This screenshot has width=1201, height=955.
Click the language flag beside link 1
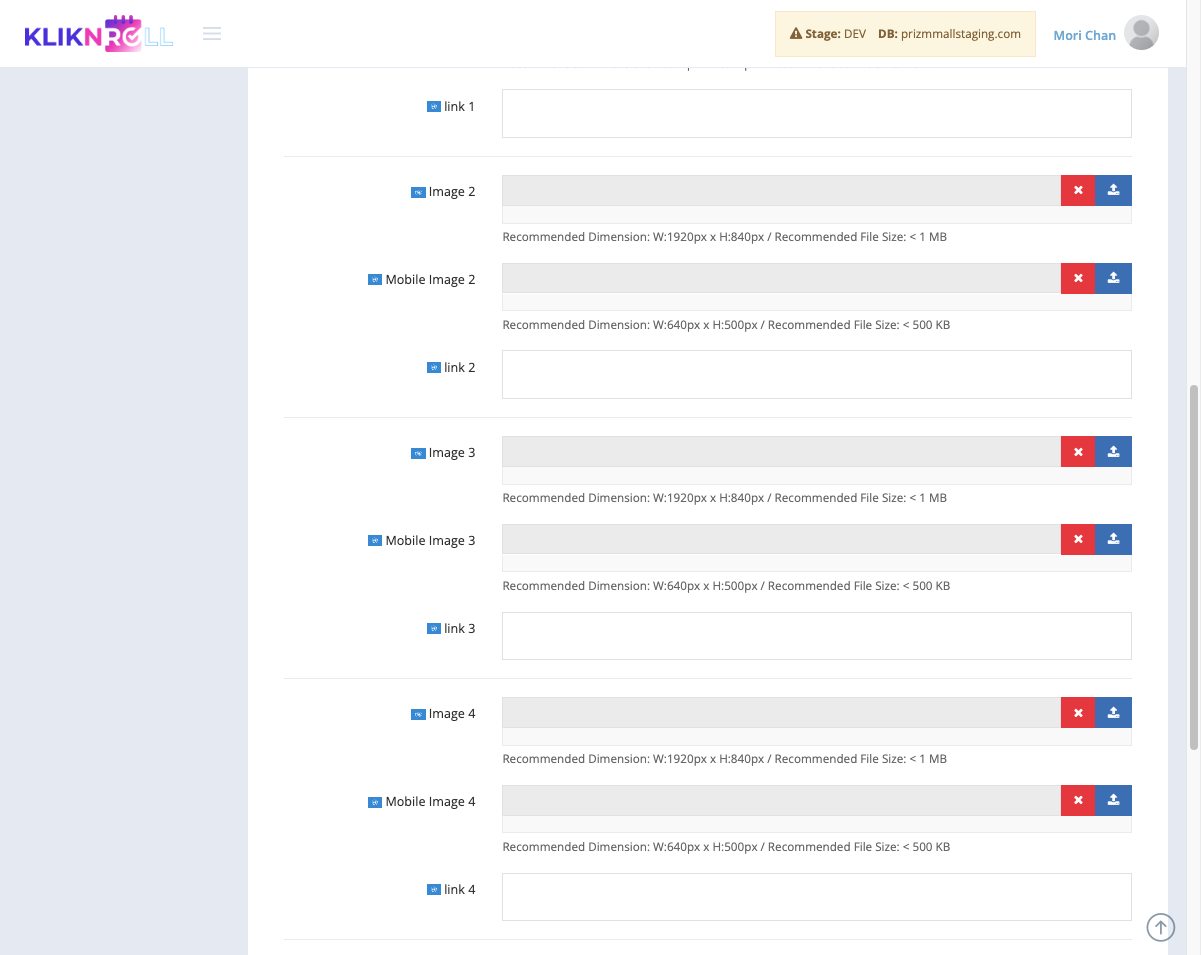pyautogui.click(x=434, y=106)
